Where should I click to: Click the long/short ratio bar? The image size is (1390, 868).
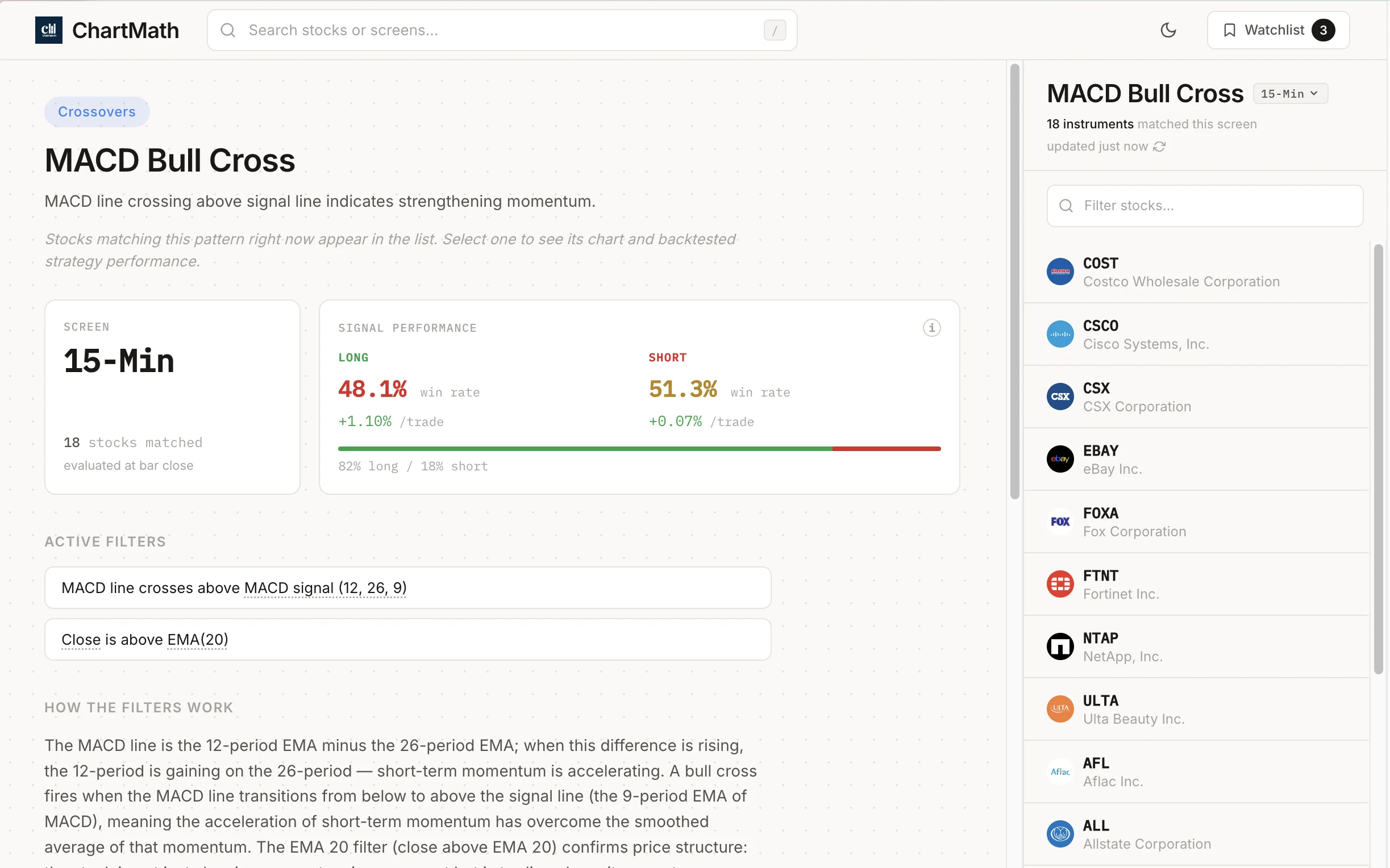[x=639, y=449]
